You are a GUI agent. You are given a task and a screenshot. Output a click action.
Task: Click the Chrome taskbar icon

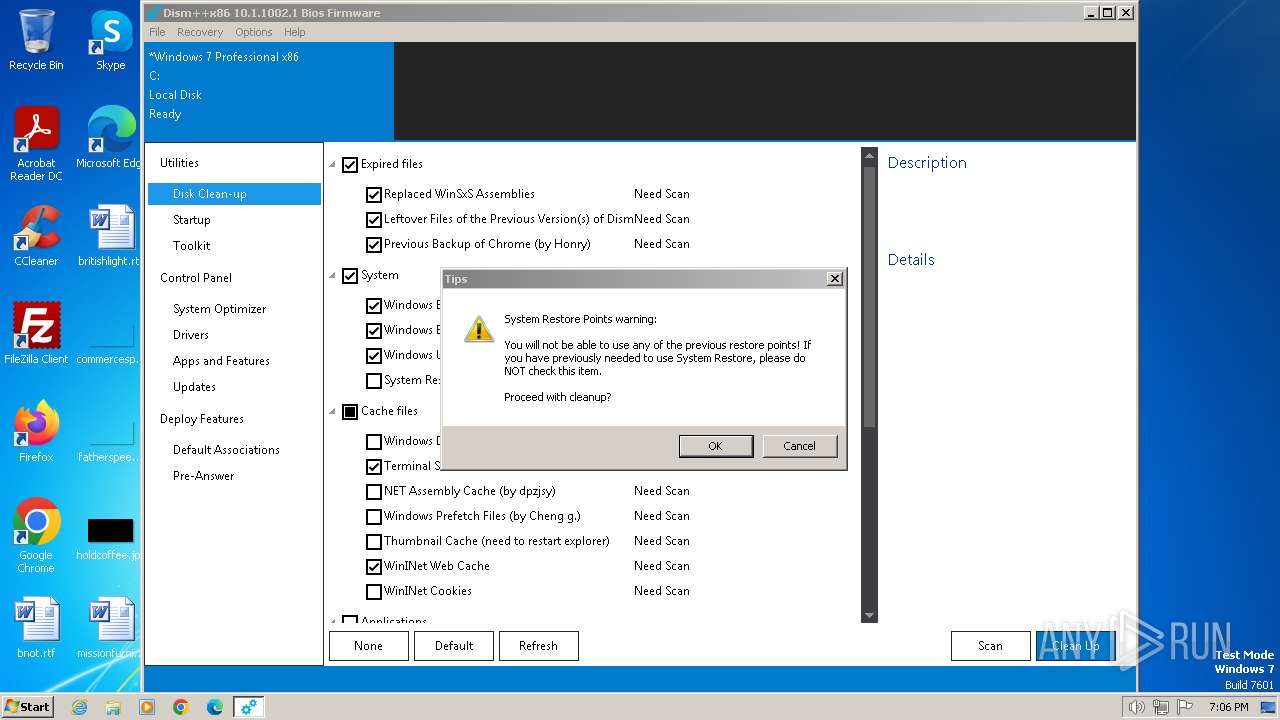pos(181,707)
